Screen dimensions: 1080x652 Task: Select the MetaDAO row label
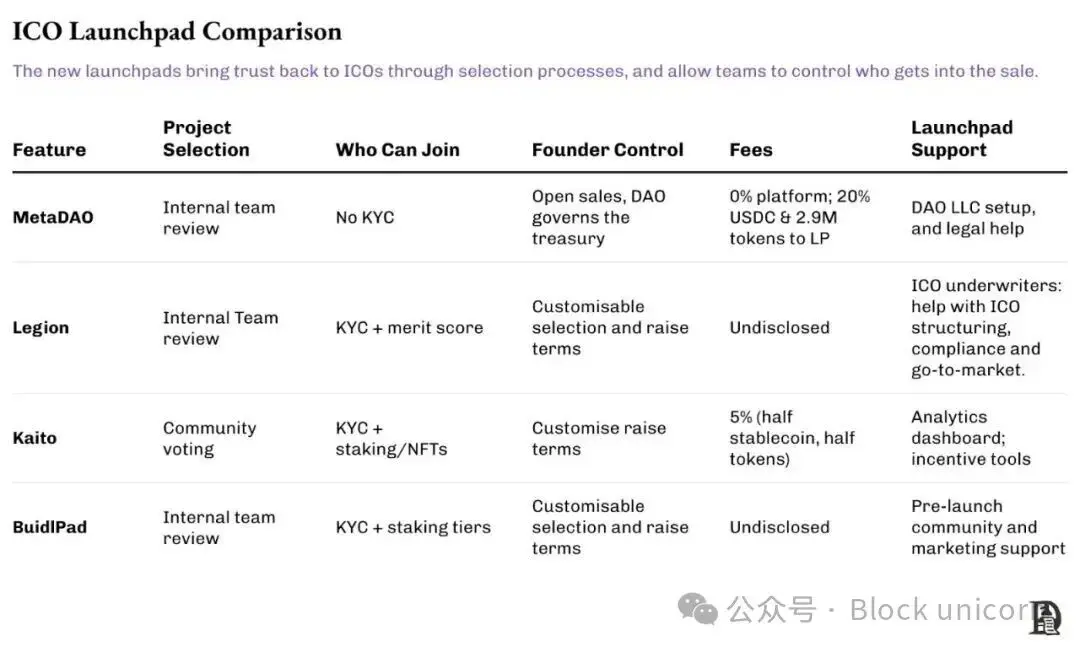tap(53, 217)
